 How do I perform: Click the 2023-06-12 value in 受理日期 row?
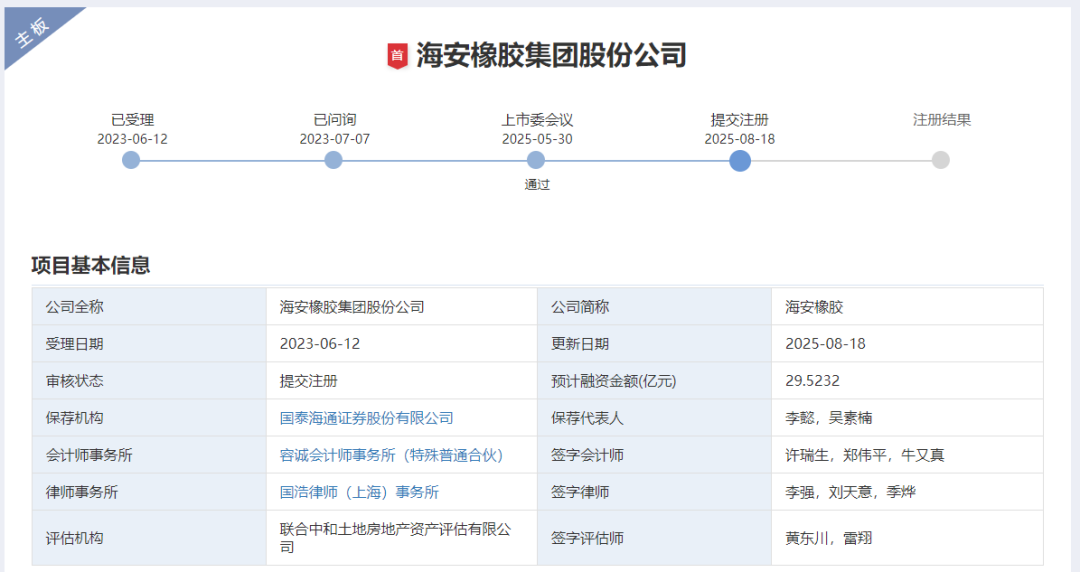coord(320,344)
